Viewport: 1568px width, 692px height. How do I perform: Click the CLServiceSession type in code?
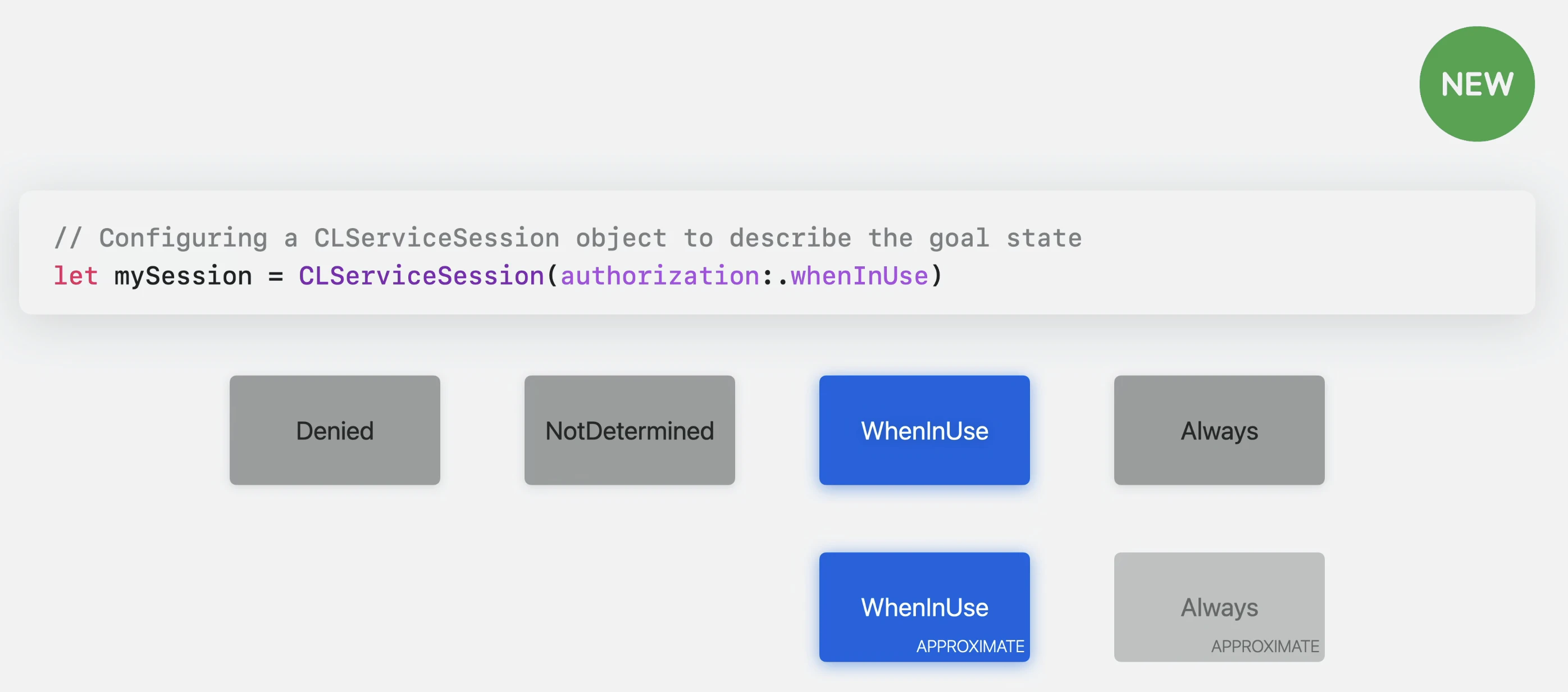pos(421,276)
